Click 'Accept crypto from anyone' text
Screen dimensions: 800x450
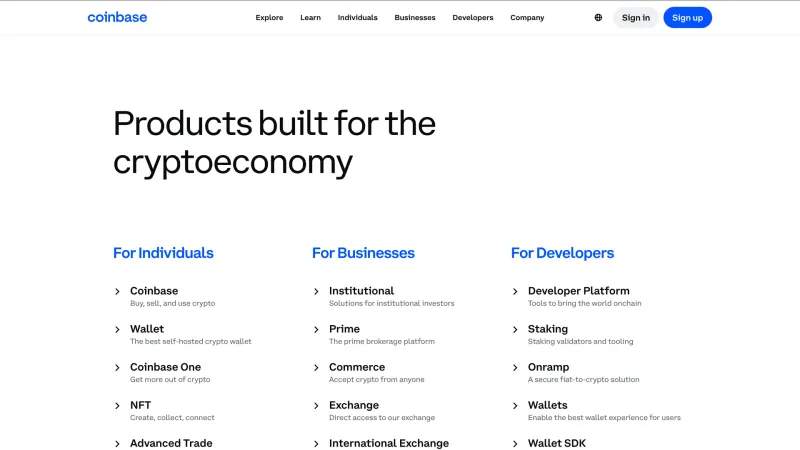pos(377,380)
